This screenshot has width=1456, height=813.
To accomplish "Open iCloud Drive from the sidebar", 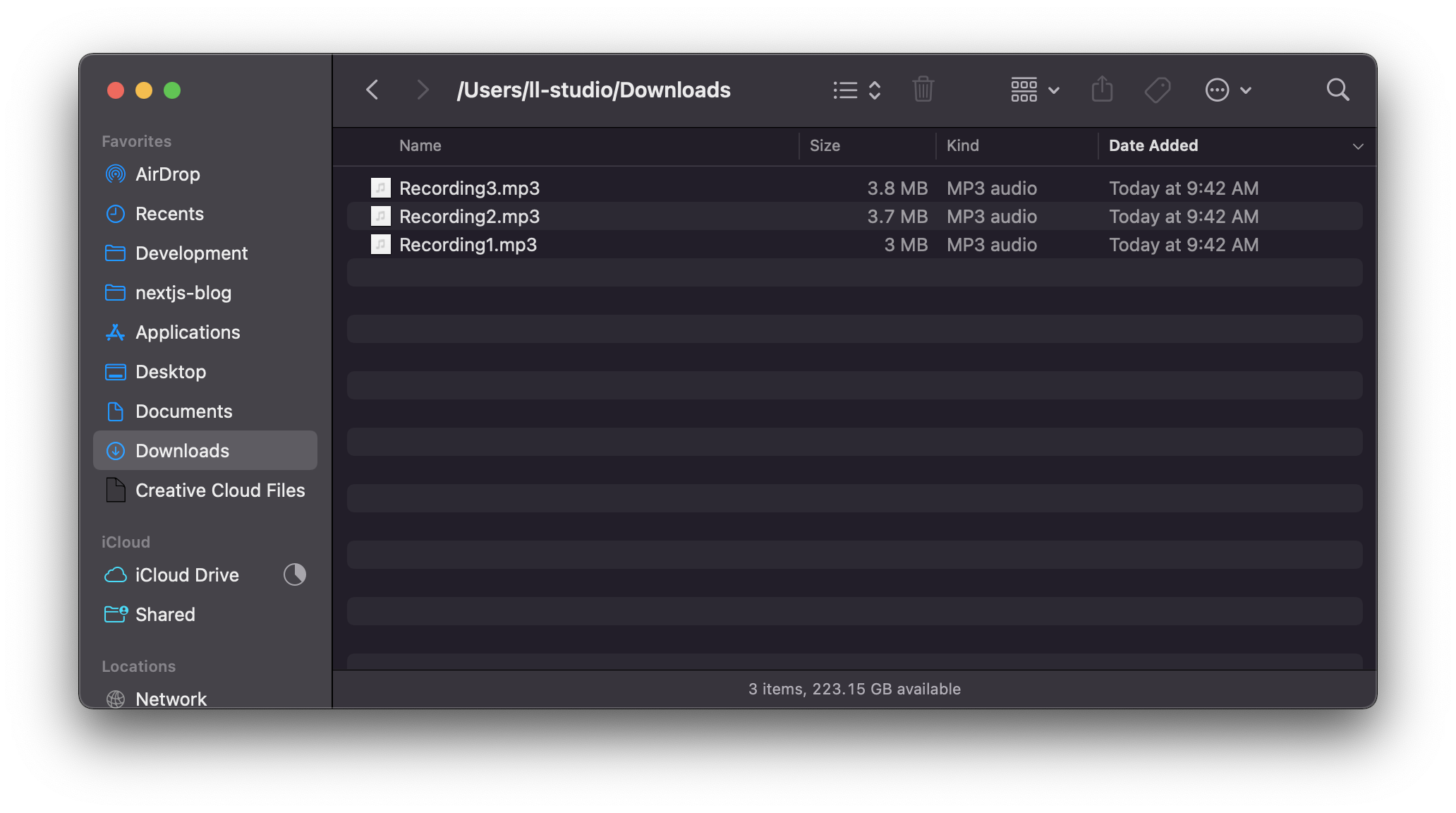I will click(x=187, y=574).
